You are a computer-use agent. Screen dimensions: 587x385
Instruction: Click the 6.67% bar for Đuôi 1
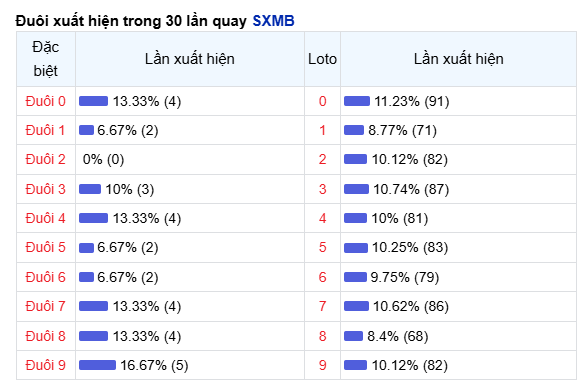pos(86,130)
